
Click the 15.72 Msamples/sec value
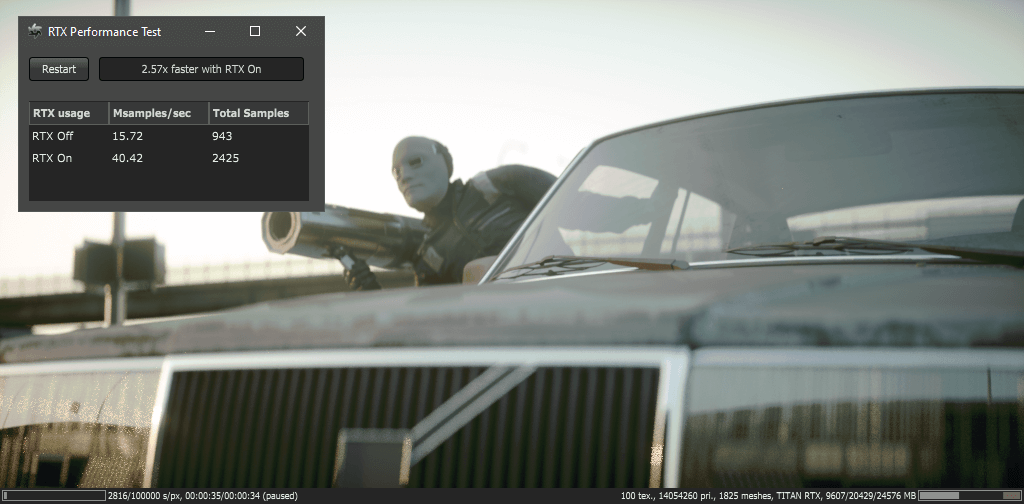point(127,136)
